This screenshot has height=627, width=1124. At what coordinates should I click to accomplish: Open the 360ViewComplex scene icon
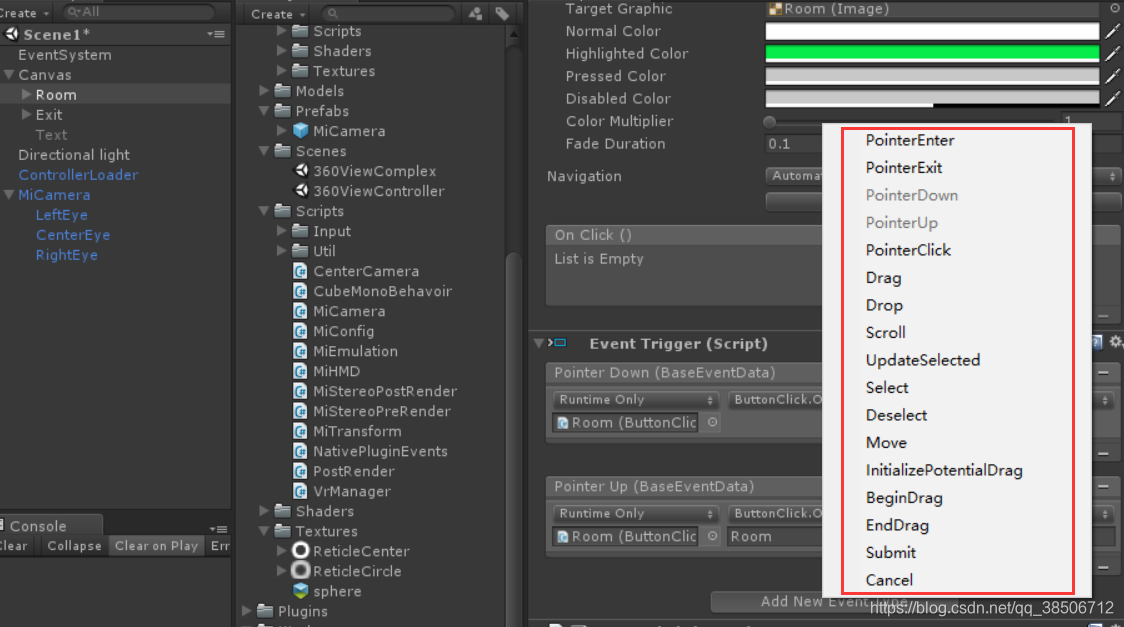[302, 171]
